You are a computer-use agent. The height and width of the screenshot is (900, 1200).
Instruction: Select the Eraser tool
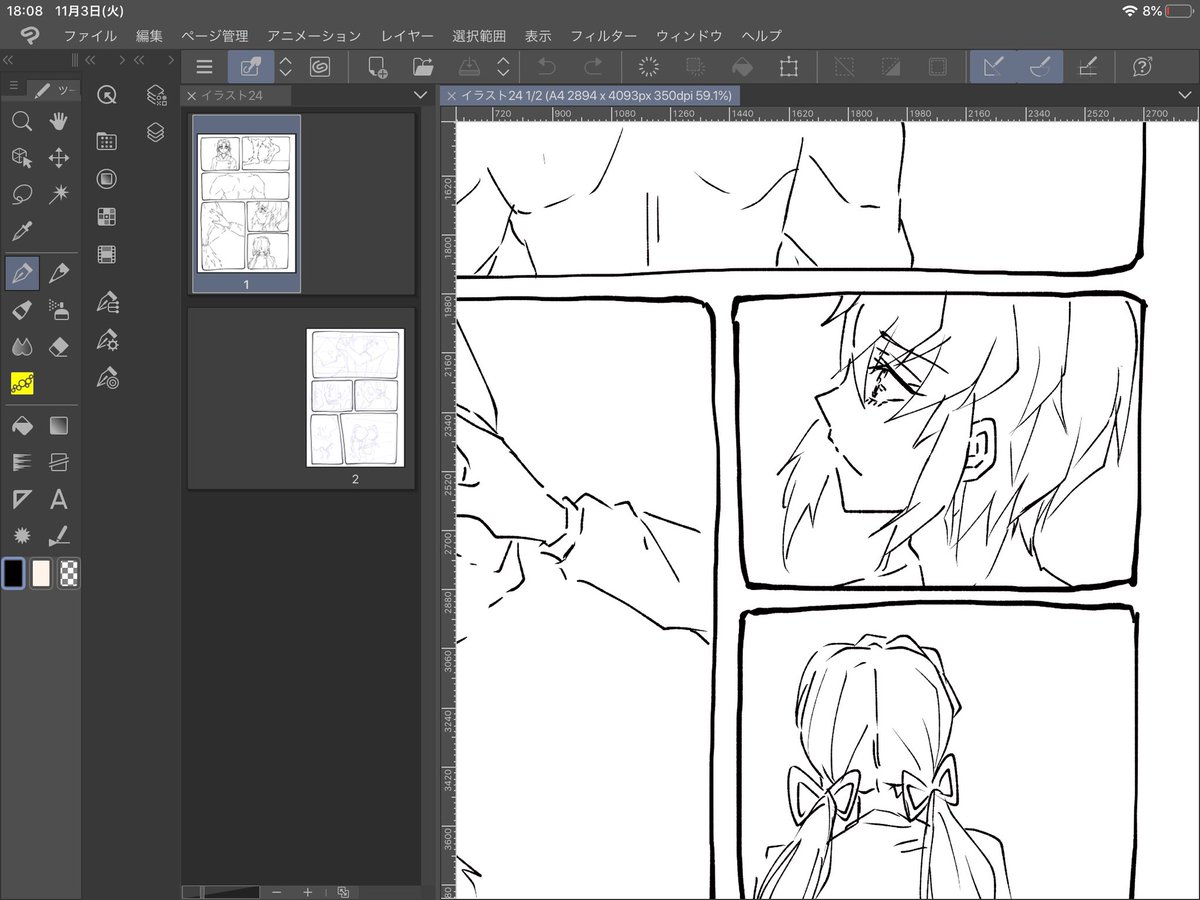[59, 346]
